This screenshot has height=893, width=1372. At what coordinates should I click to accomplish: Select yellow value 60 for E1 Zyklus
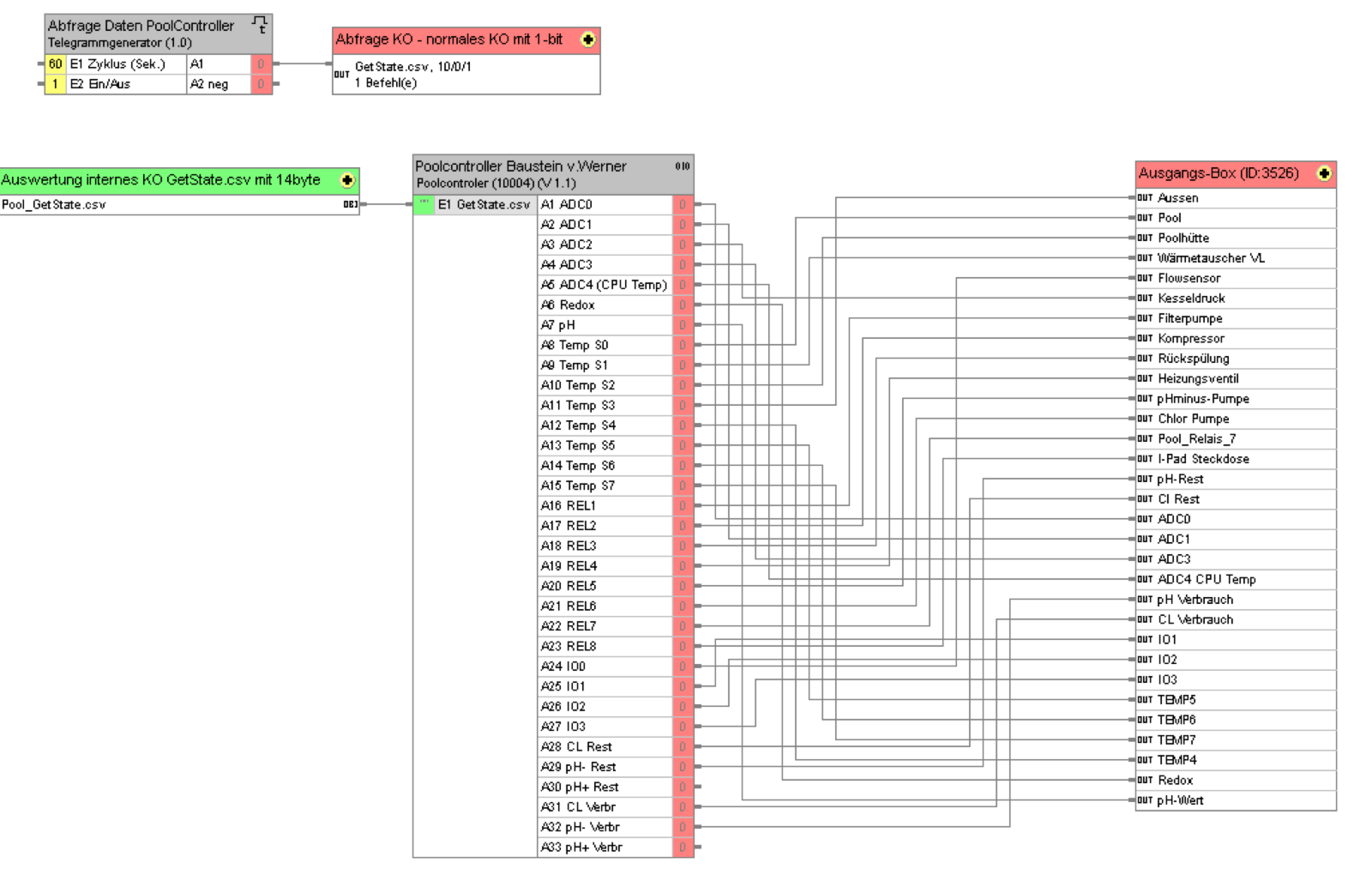click(x=55, y=64)
